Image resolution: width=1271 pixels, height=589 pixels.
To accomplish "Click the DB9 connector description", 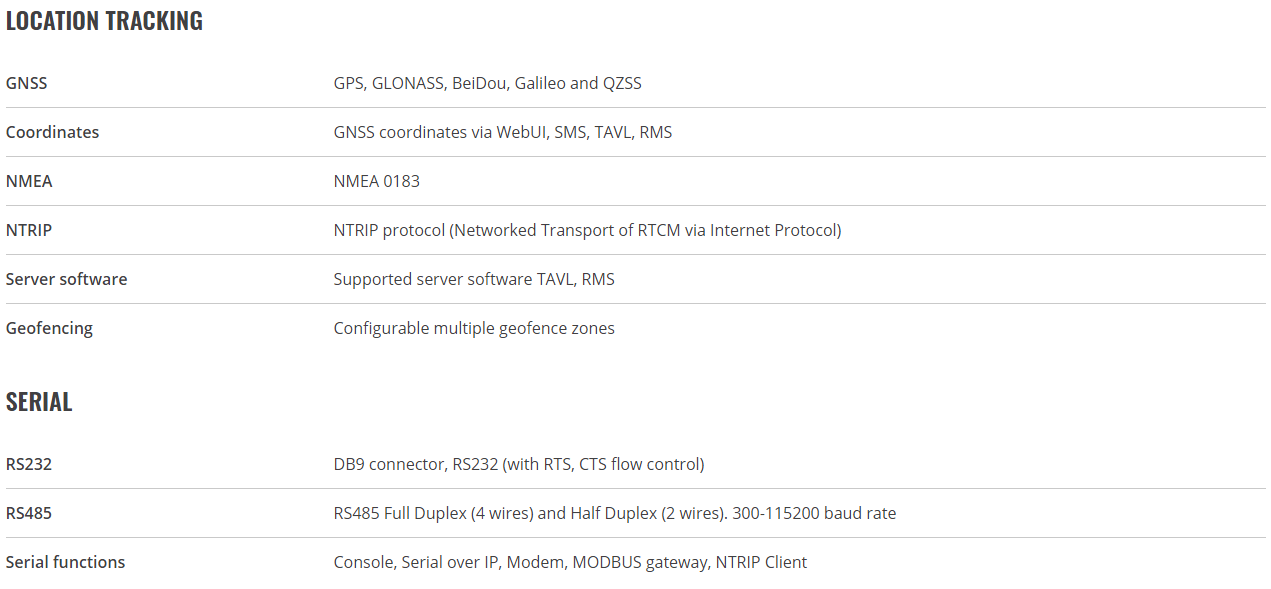I will 519,464.
